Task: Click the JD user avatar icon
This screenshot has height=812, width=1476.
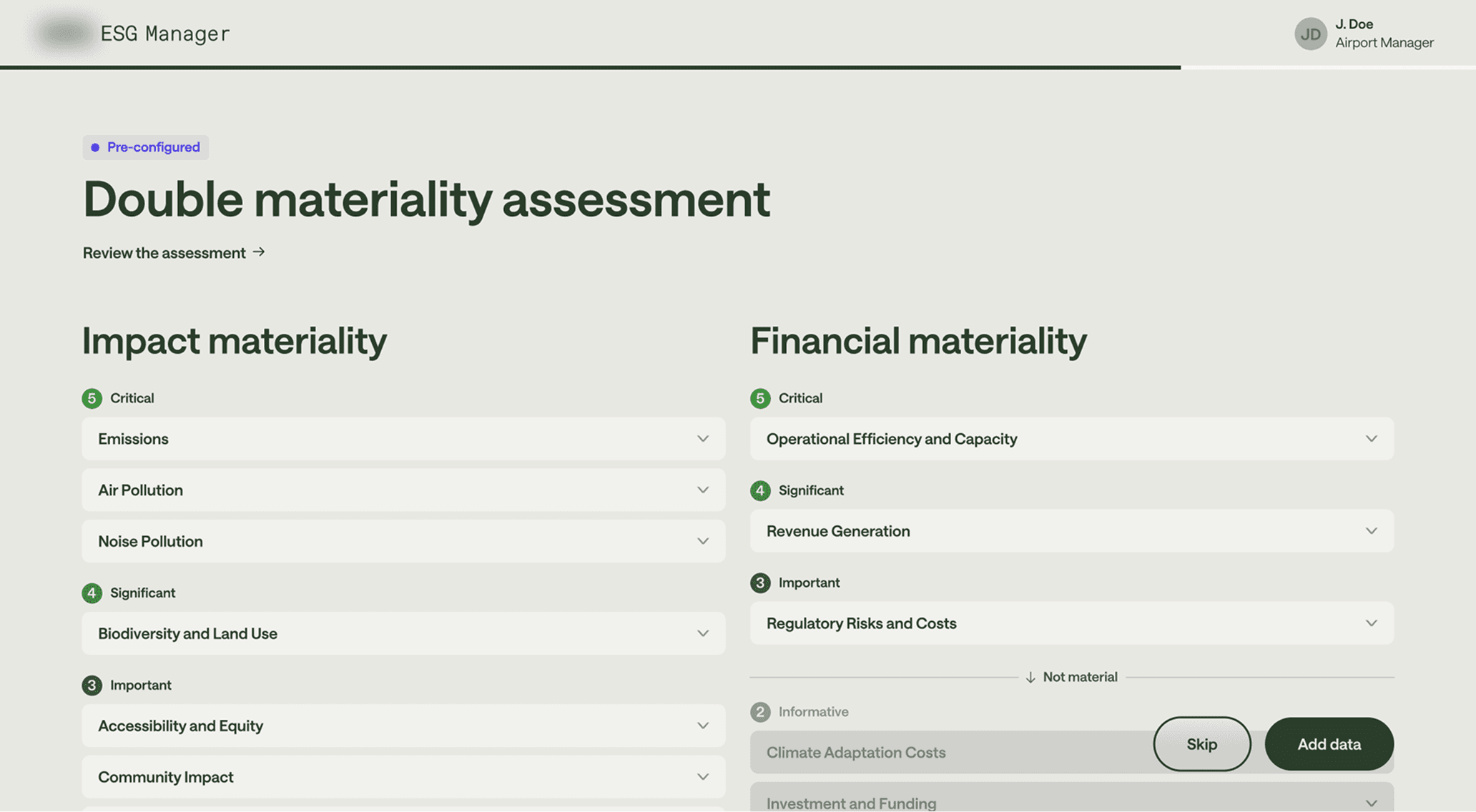Action: tap(1310, 34)
